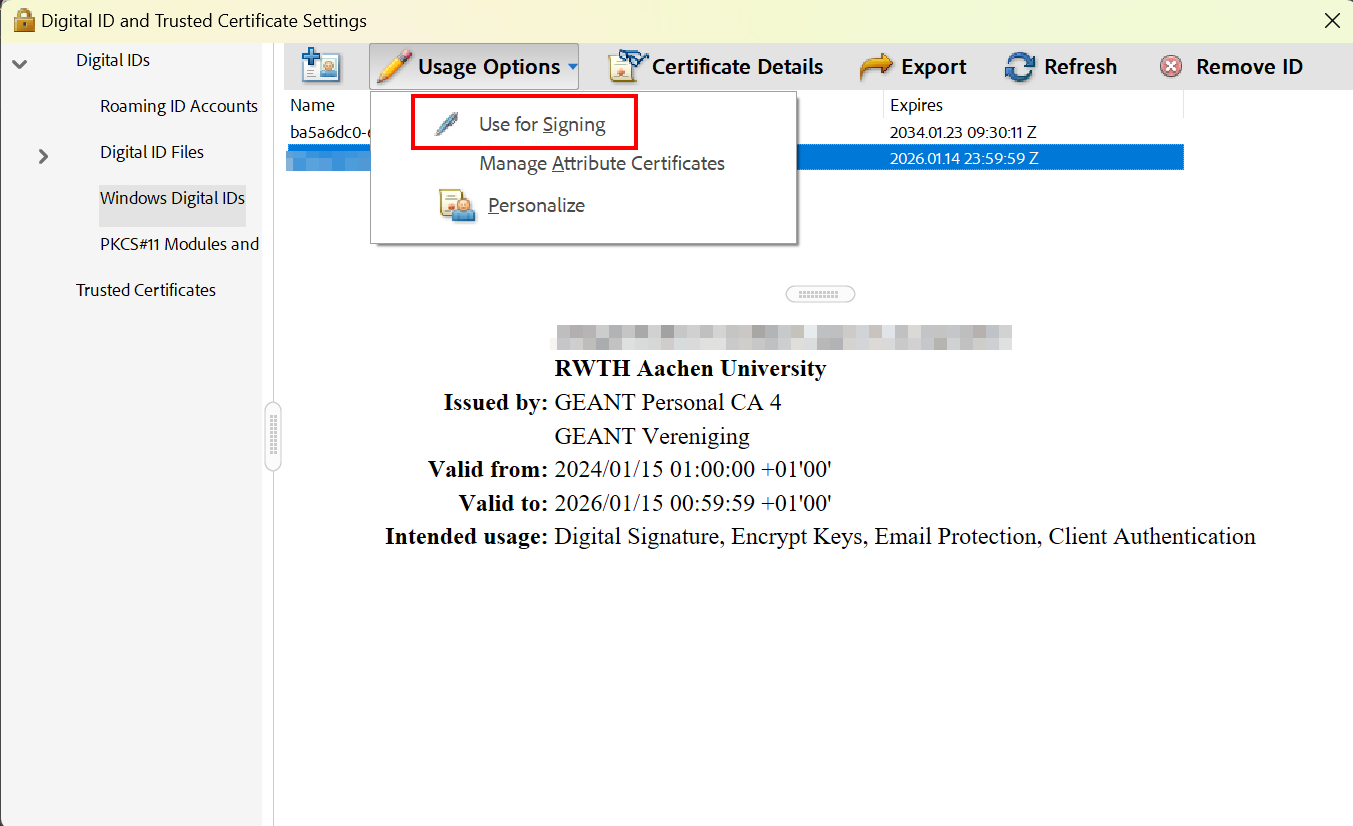Image resolution: width=1353 pixels, height=826 pixels.
Task: Select Windows Digital IDs in the sidebar
Action: click(x=172, y=197)
